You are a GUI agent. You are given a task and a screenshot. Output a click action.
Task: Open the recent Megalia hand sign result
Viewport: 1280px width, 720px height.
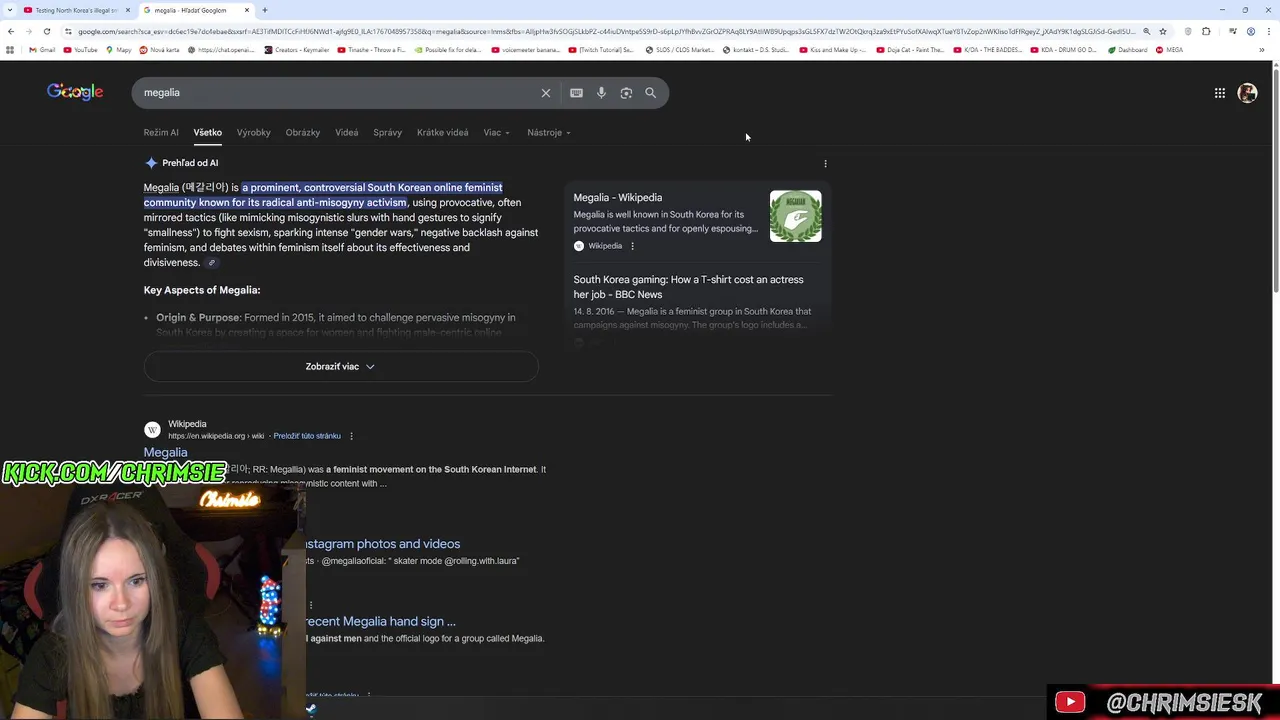click(382, 621)
